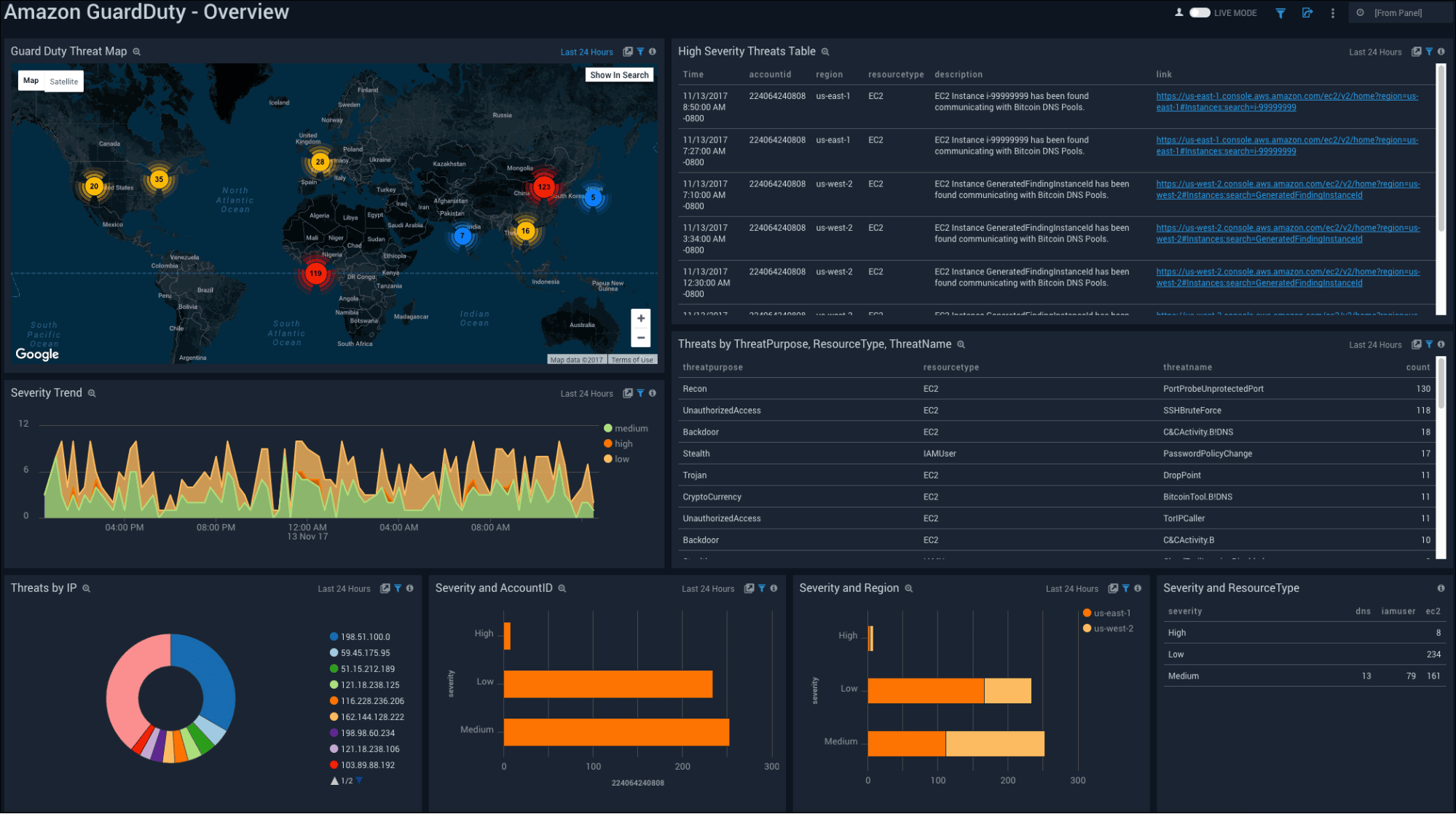Screen dimensions: 1456x814
Task: Open us-west-2 console link in 3:34:00 AM row
Action: pos(1288,234)
